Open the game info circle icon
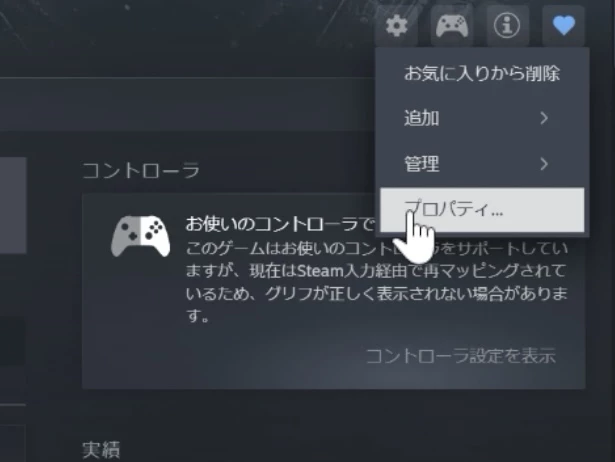615x462 pixels. point(508,26)
